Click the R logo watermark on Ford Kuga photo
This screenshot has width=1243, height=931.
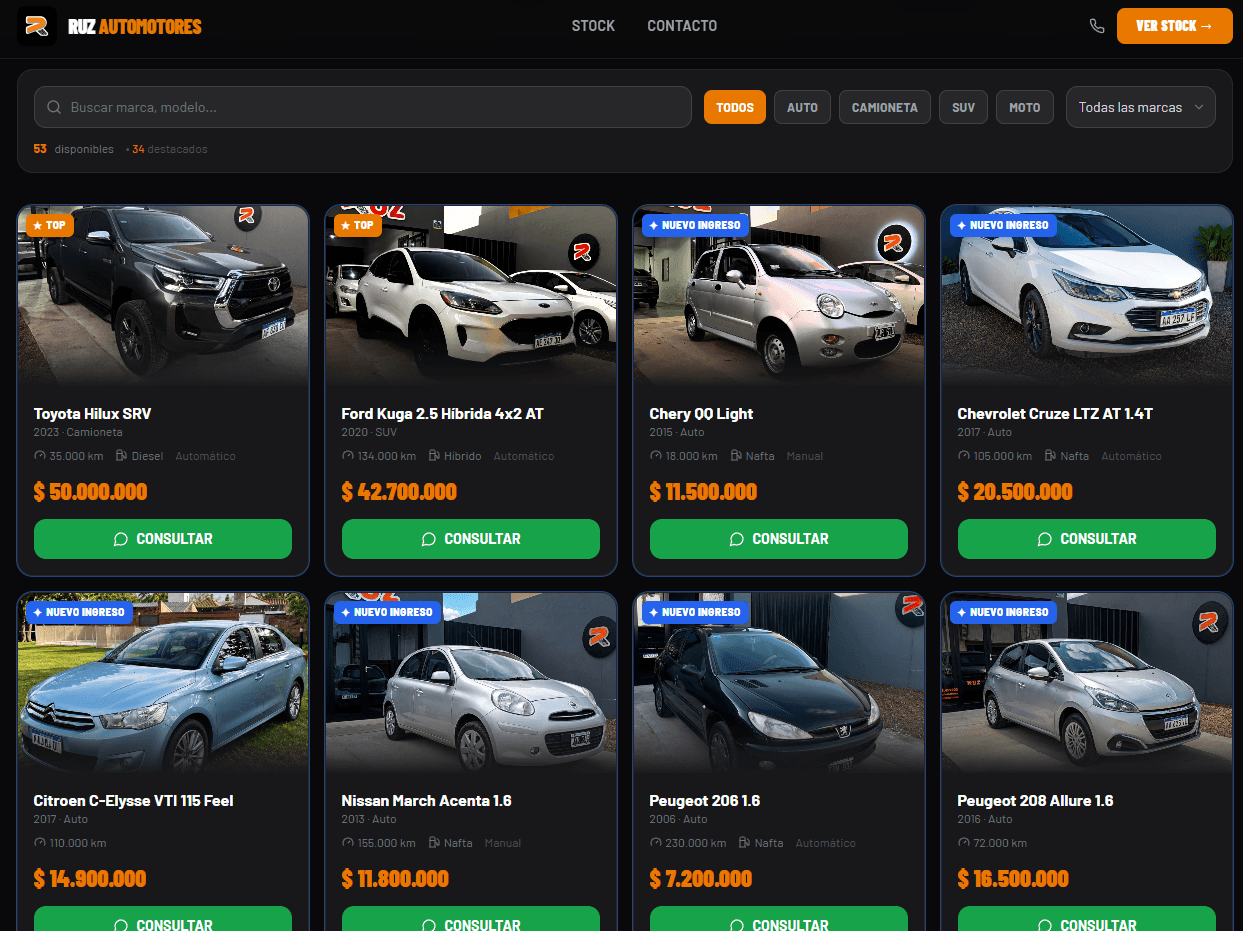(x=584, y=251)
